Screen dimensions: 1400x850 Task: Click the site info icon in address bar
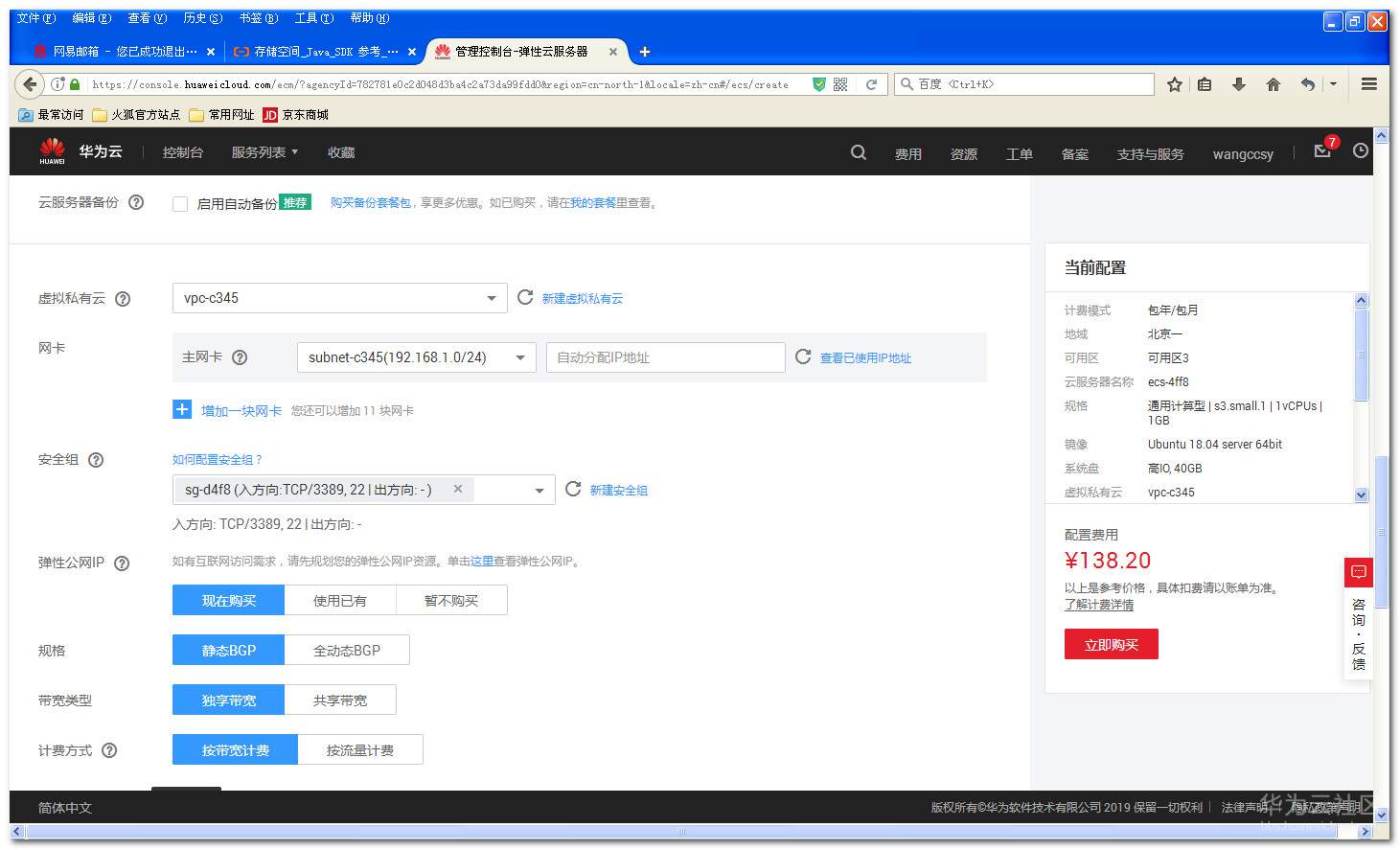pos(57,84)
